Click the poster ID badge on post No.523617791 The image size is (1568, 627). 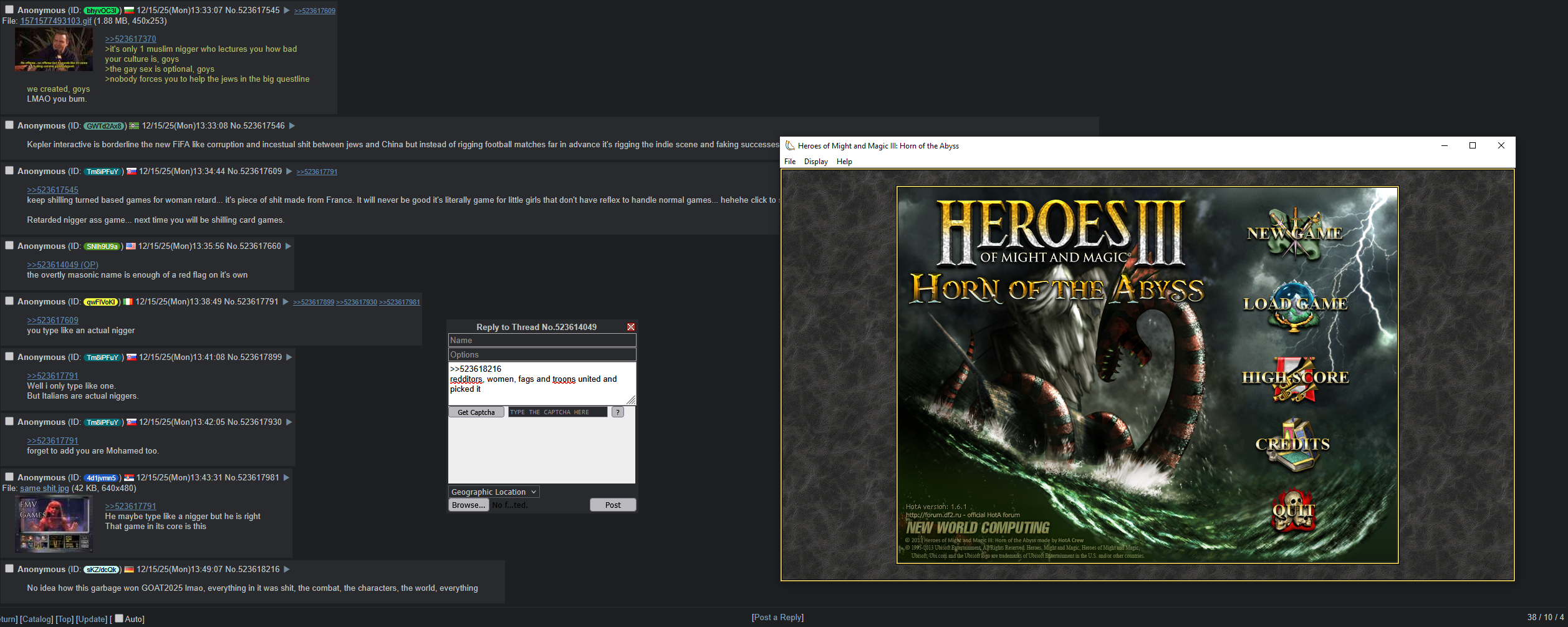(x=100, y=302)
